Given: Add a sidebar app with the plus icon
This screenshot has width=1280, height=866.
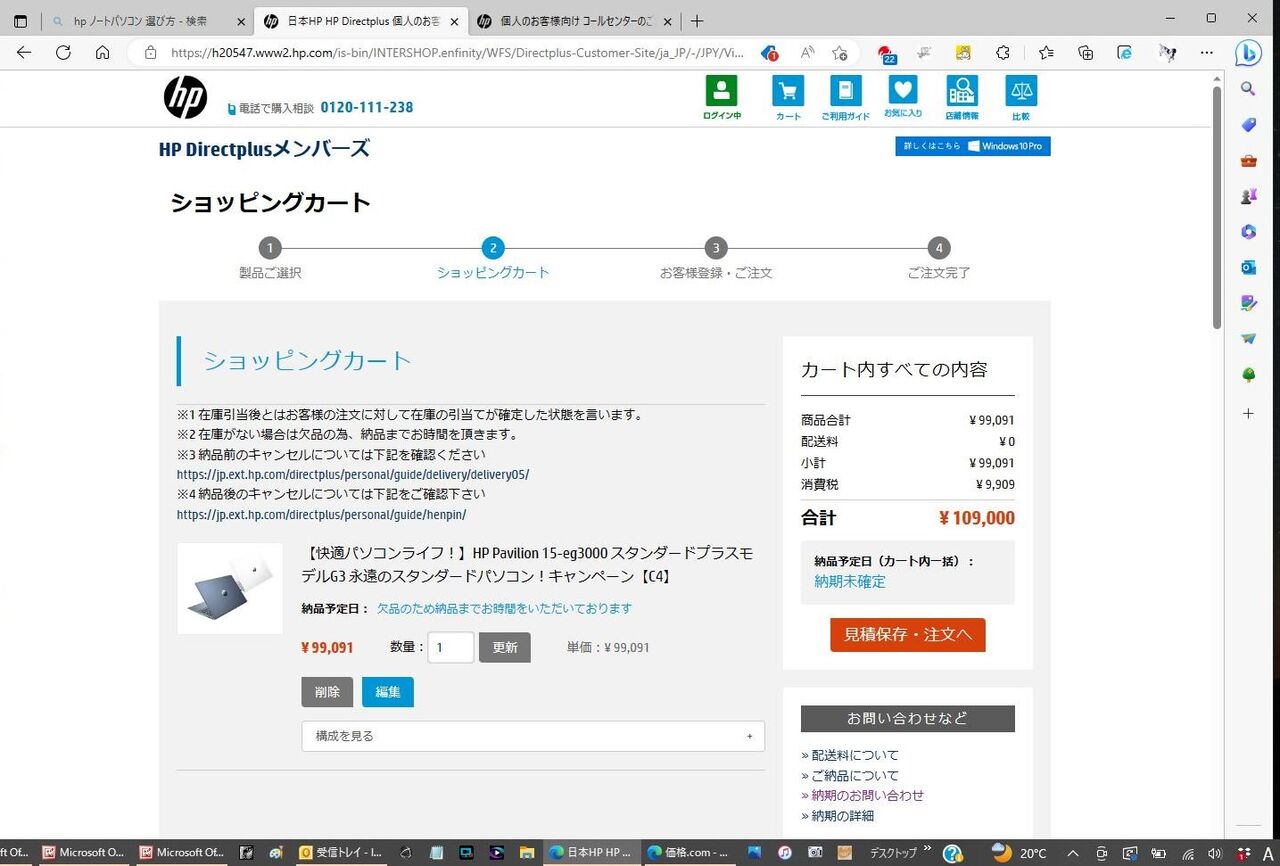Looking at the screenshot, I should click(x=1248, y=413).
